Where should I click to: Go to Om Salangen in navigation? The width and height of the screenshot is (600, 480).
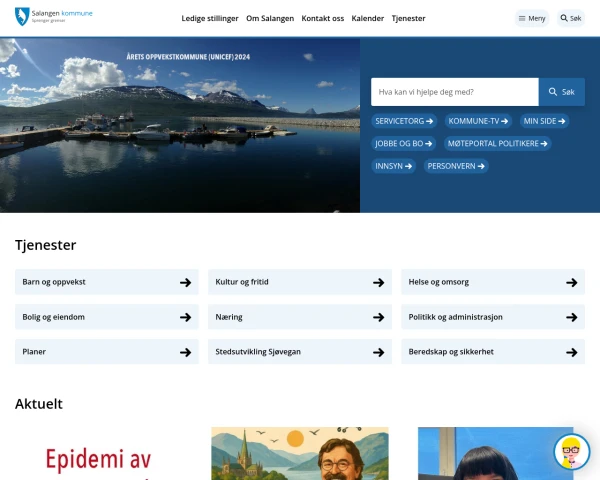pos(270,18)
